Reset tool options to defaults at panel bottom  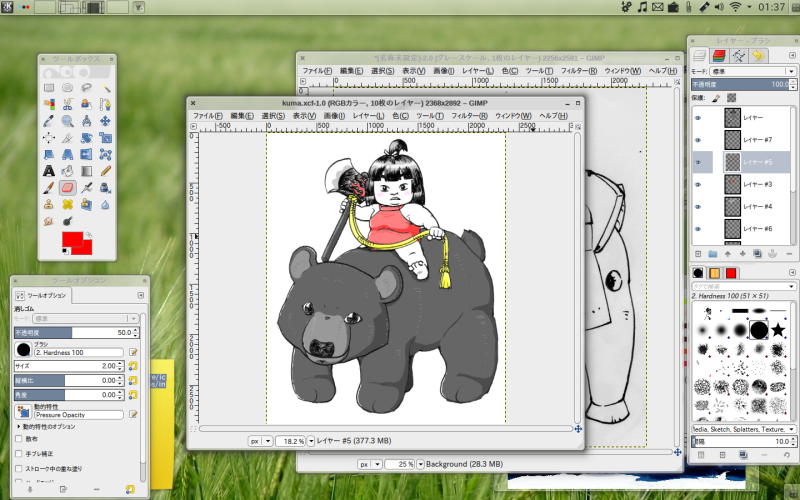tap(130, 489)
